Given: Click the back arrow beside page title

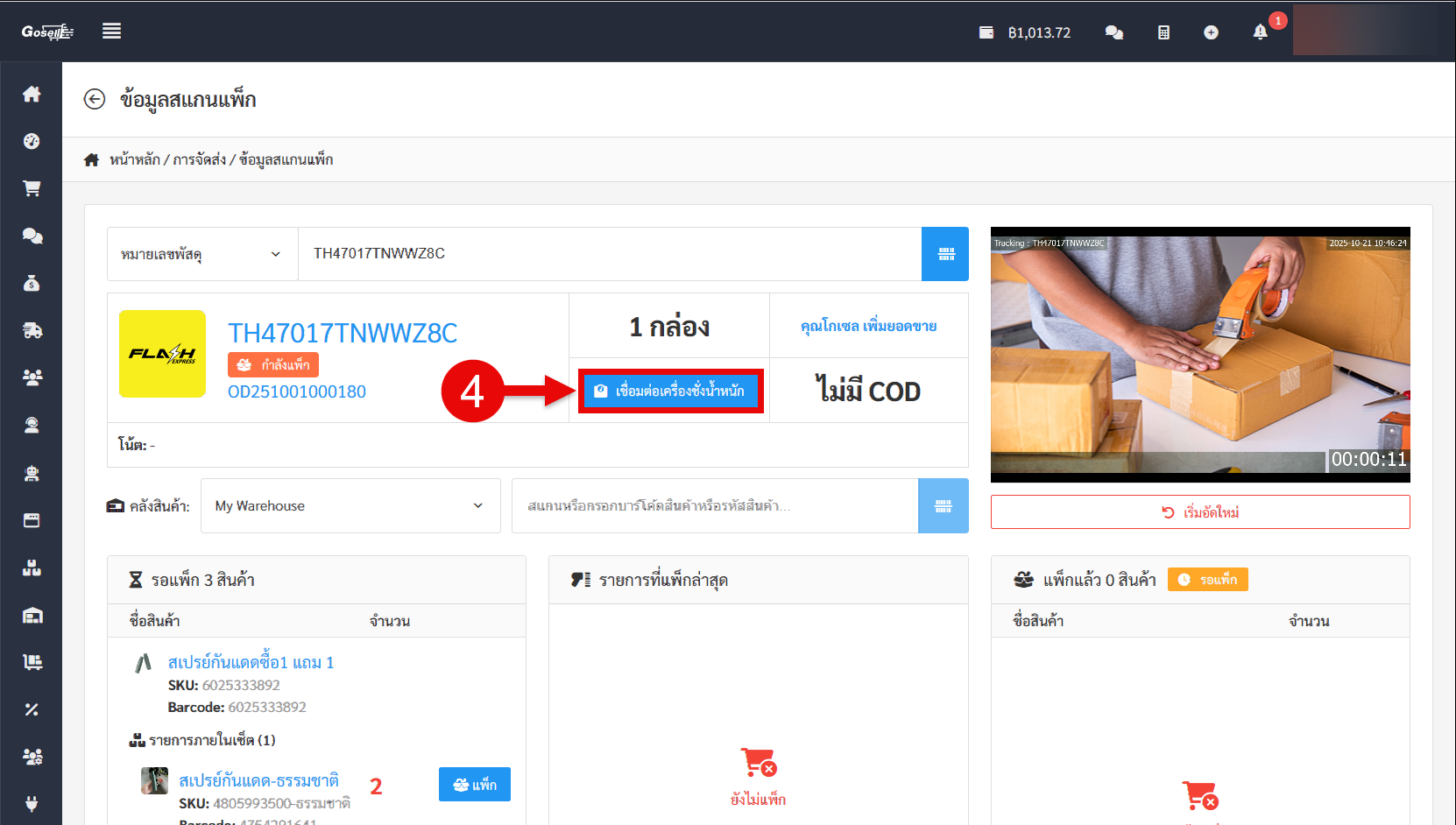Looking at the screenshot, I should click(x=95, y=100).
